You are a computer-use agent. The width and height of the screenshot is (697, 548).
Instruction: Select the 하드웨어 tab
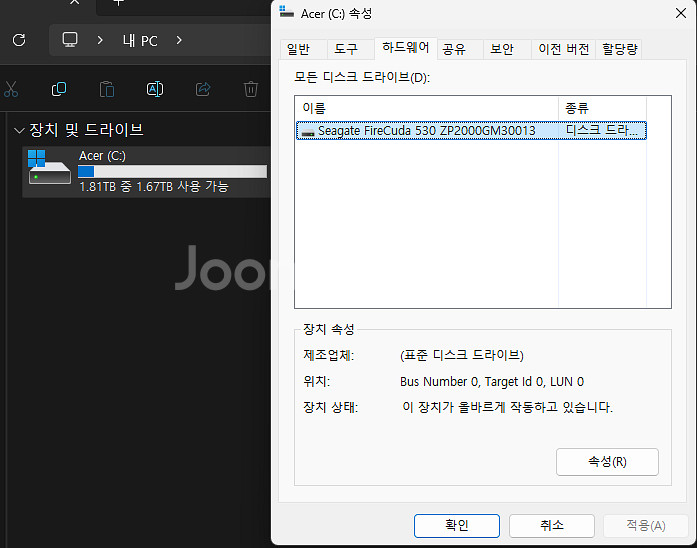406,48
